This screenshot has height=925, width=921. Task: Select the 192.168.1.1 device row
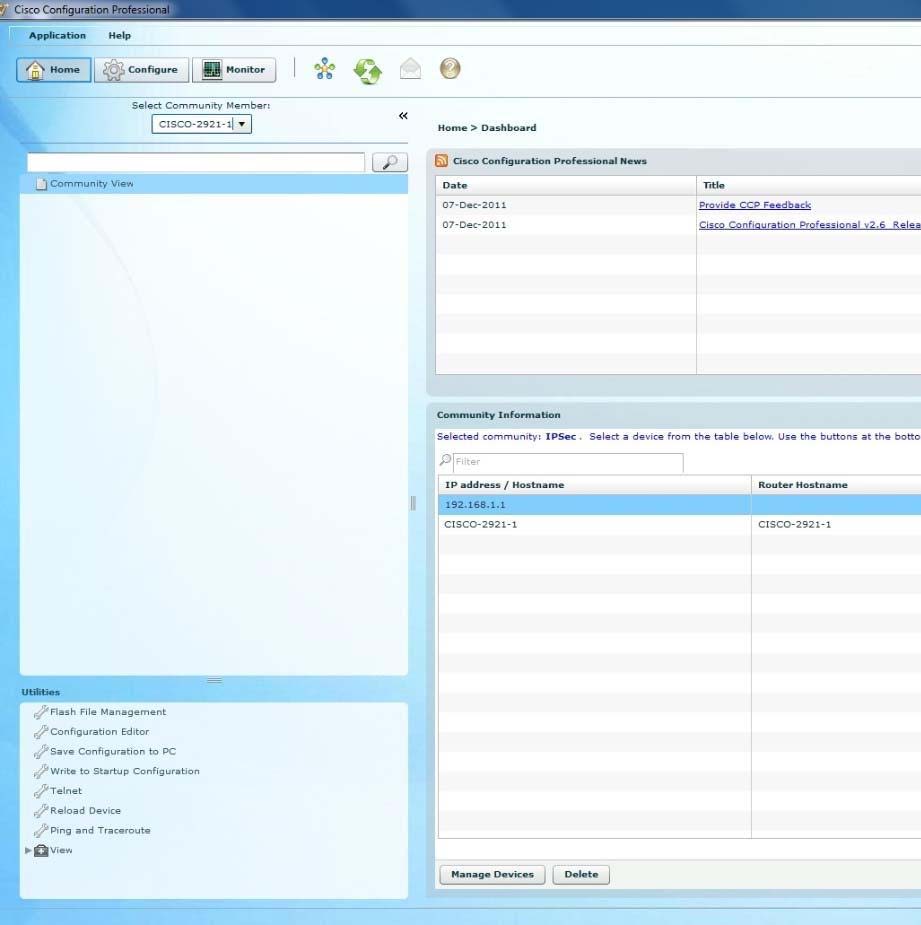[680, 505]
